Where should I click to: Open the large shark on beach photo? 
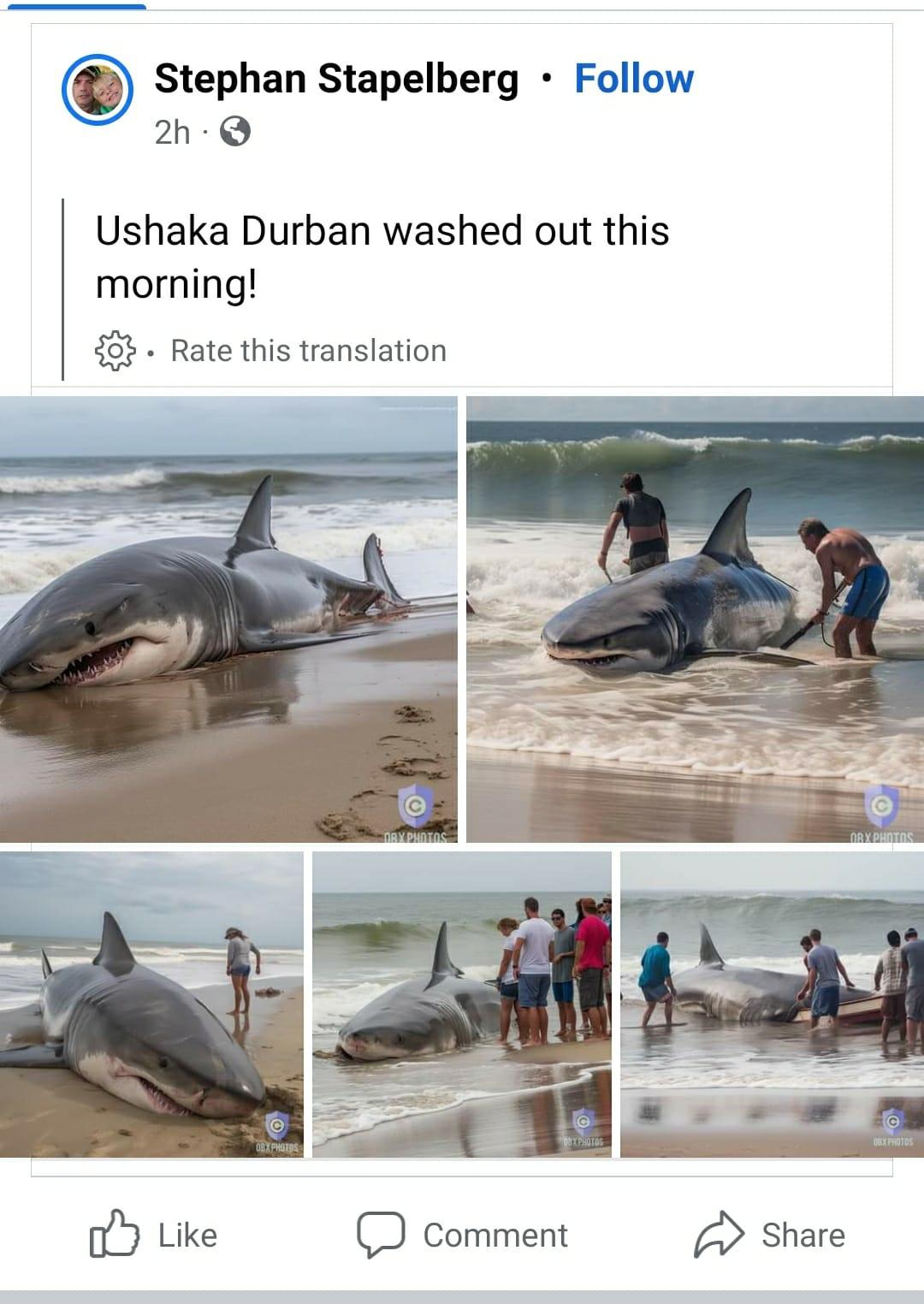pos(228,619)
